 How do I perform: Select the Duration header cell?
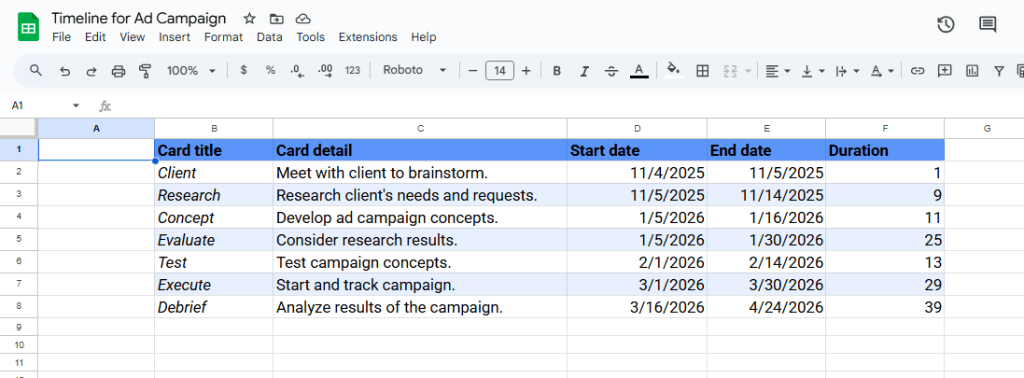tap(885, 150)
